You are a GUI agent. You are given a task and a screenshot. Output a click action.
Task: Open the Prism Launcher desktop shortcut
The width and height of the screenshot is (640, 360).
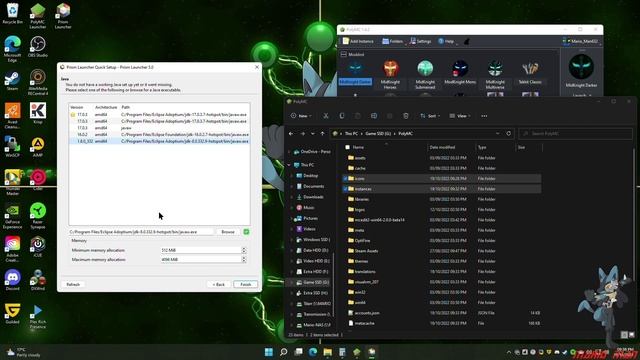click(63, 16)
